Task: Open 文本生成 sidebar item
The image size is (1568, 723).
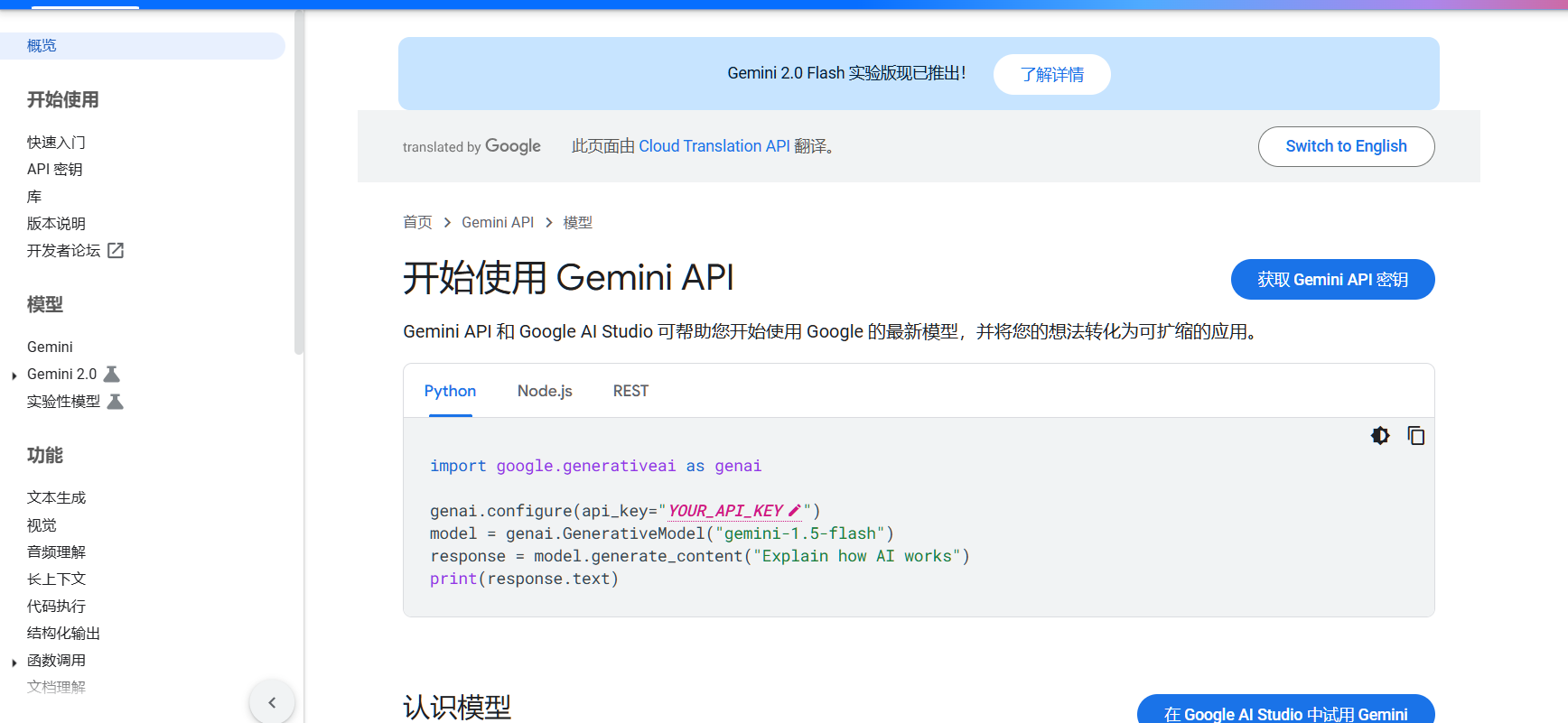Action: click(x=56, y=497)
